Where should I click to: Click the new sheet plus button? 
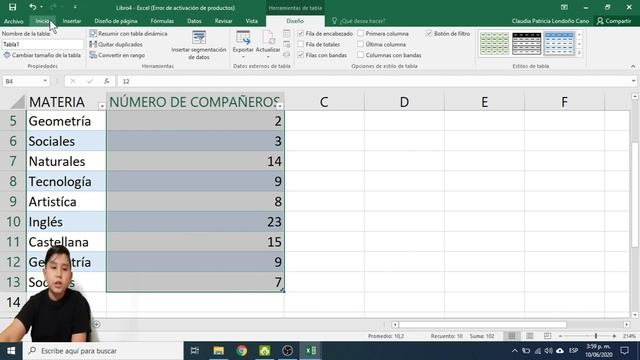pos(97,324)
